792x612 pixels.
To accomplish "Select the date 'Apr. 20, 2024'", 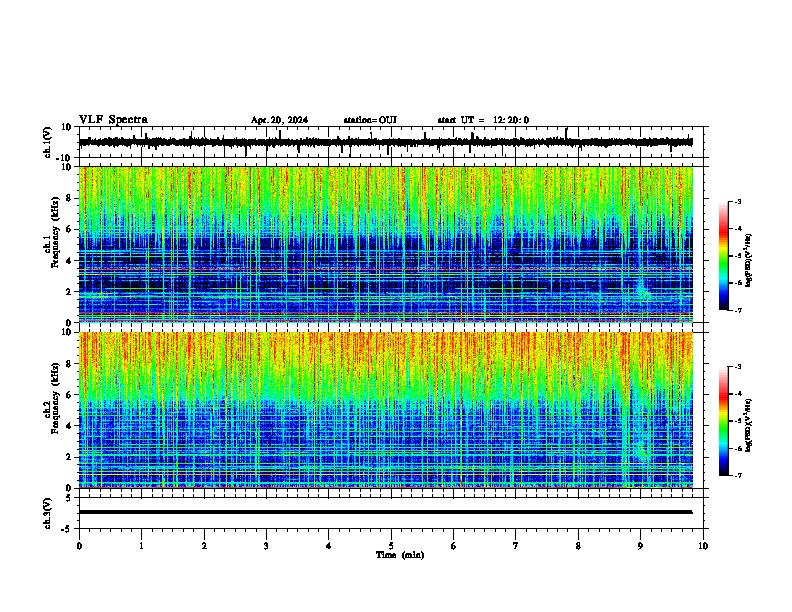I will point(279,120).
